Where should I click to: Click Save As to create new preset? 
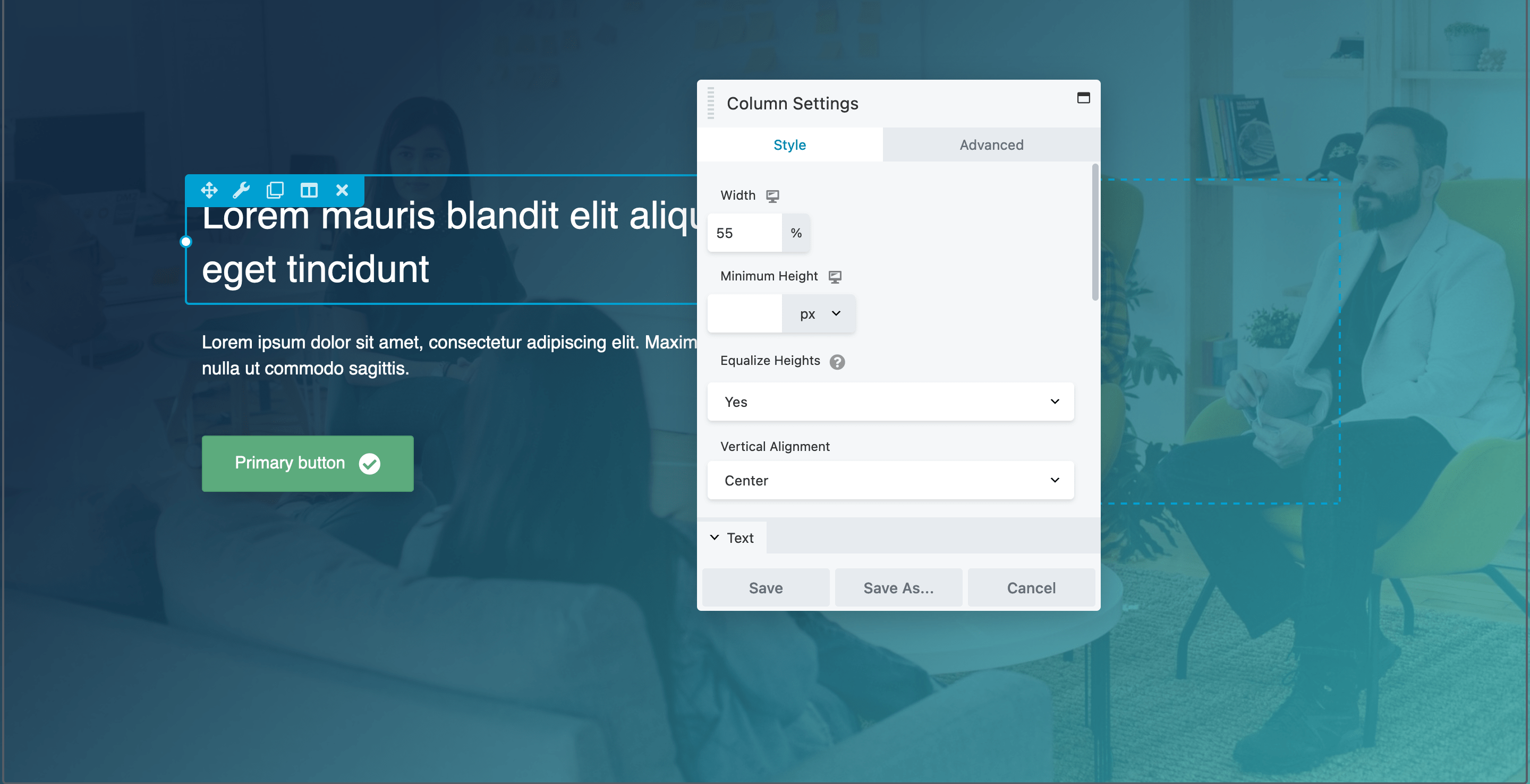[899, 587]
